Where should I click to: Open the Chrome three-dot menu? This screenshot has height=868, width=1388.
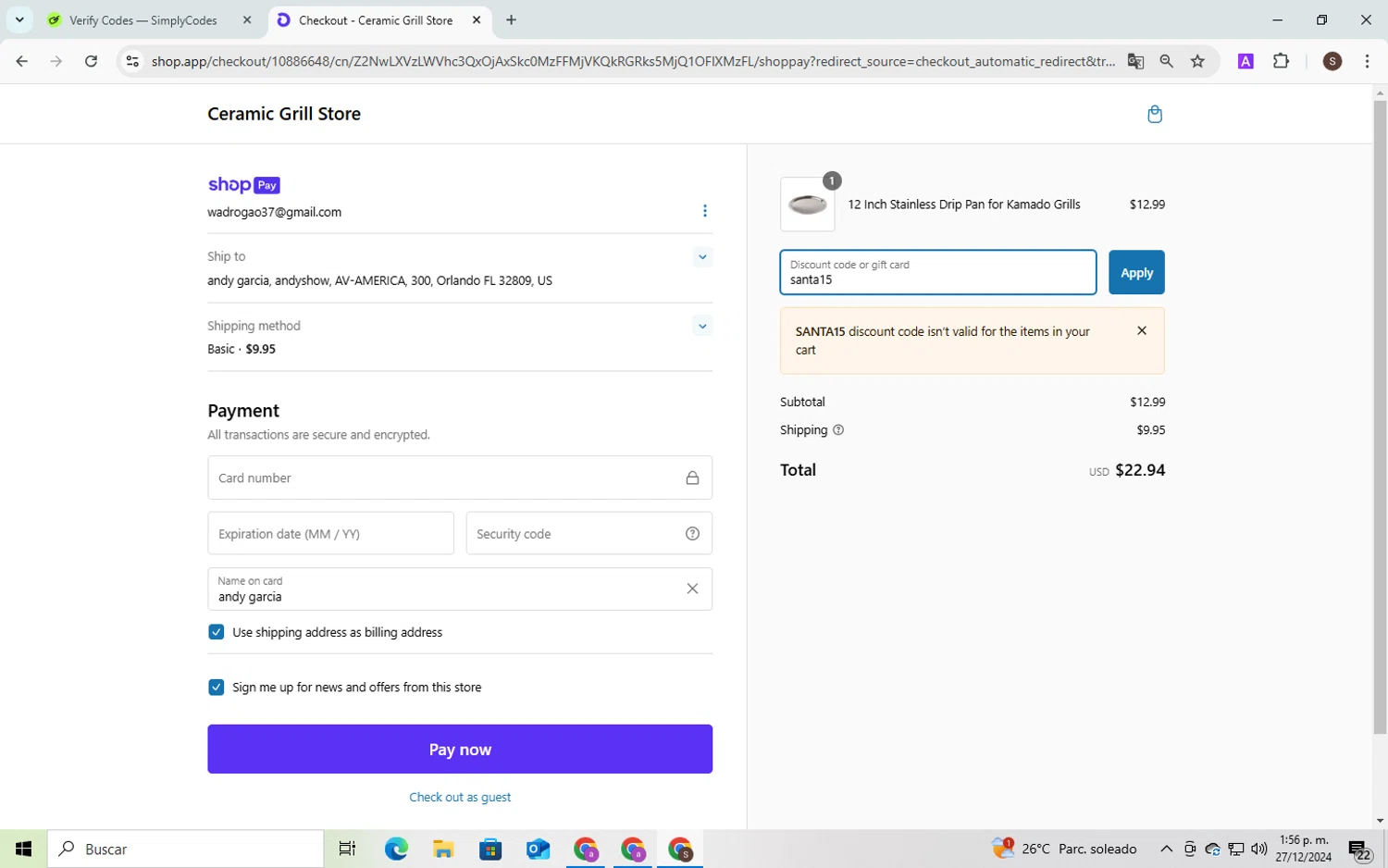[1367, 61]
